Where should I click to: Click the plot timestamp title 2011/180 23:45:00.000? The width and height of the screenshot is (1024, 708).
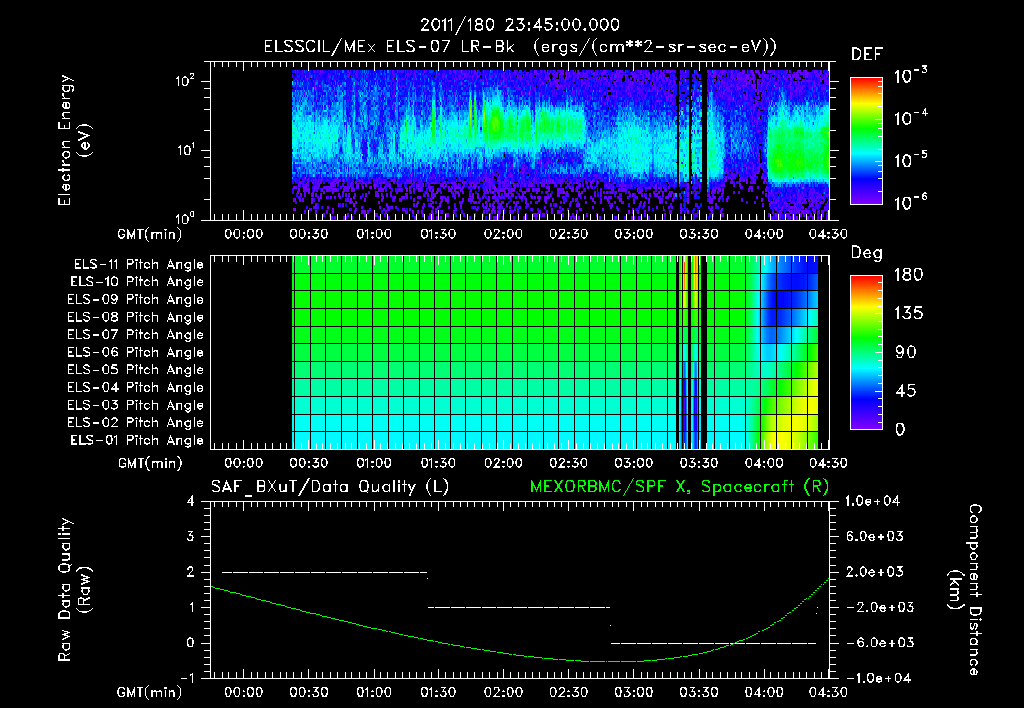coord(520,25)
